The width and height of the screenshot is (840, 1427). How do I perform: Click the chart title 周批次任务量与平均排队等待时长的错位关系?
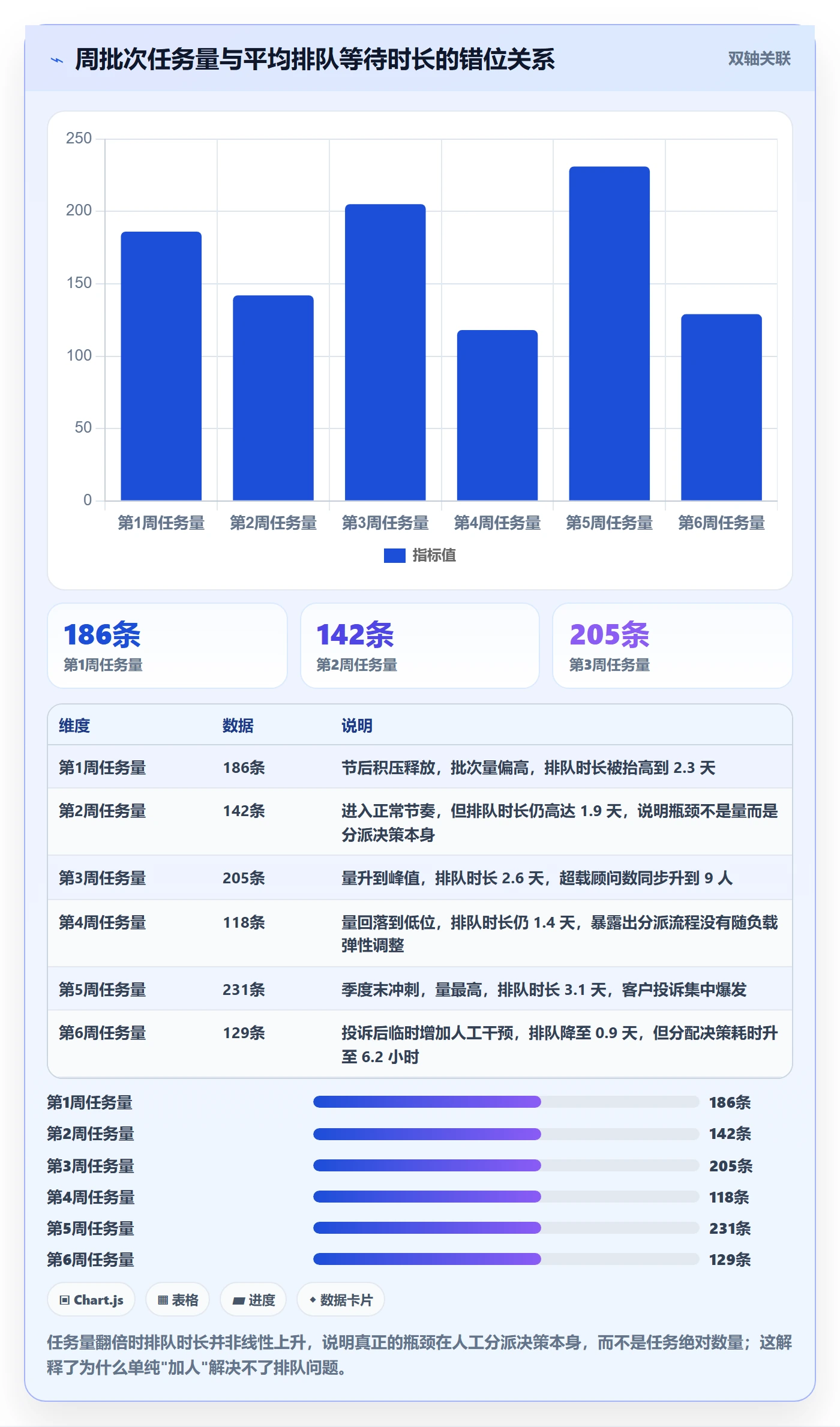[x=315, y=60]
